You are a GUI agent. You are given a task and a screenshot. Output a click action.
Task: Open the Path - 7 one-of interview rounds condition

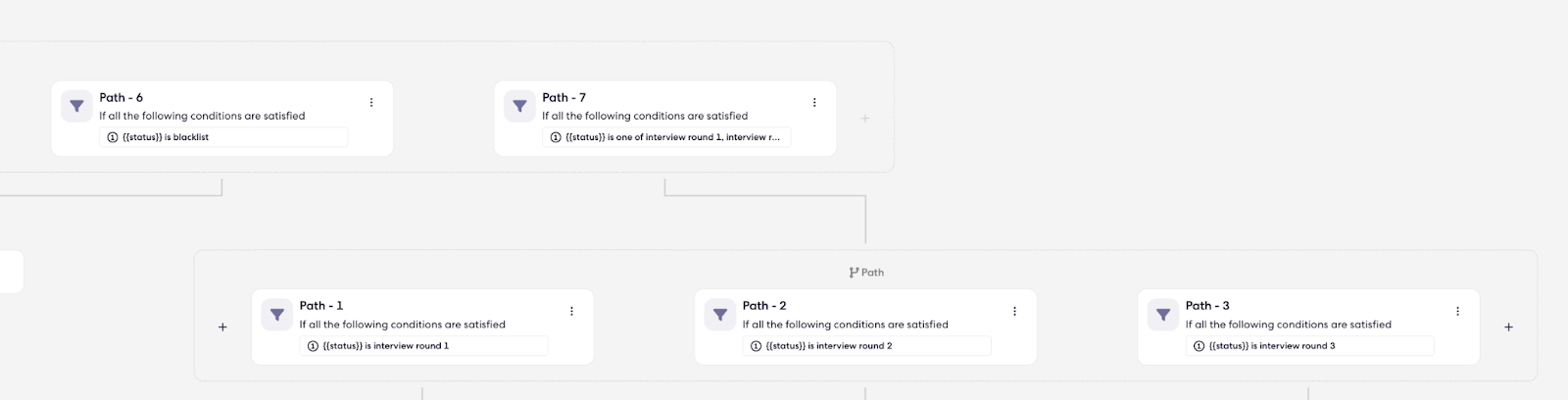coord(666,137)
